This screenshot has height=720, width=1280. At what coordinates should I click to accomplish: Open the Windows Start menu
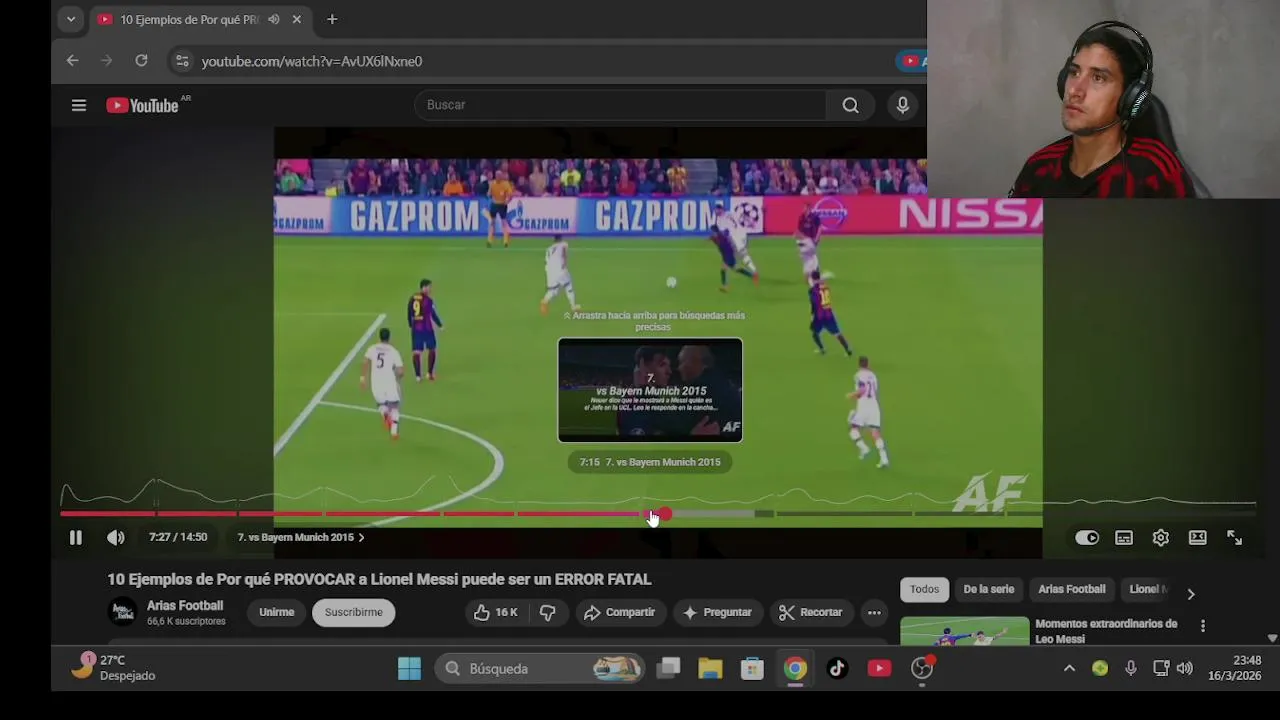point(409,669)
